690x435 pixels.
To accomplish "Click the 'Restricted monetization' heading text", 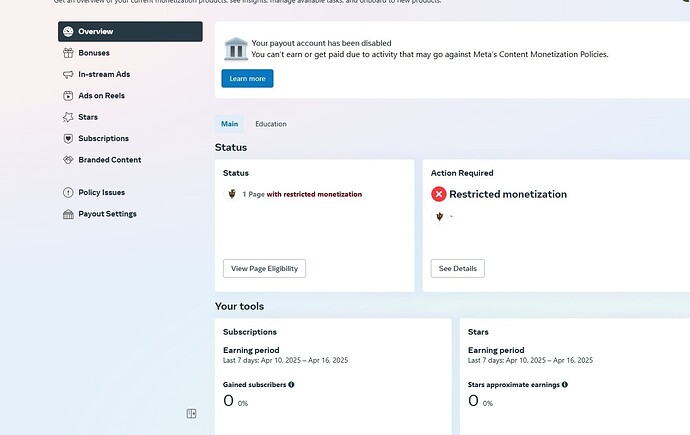I will click(x=508, y=194).
